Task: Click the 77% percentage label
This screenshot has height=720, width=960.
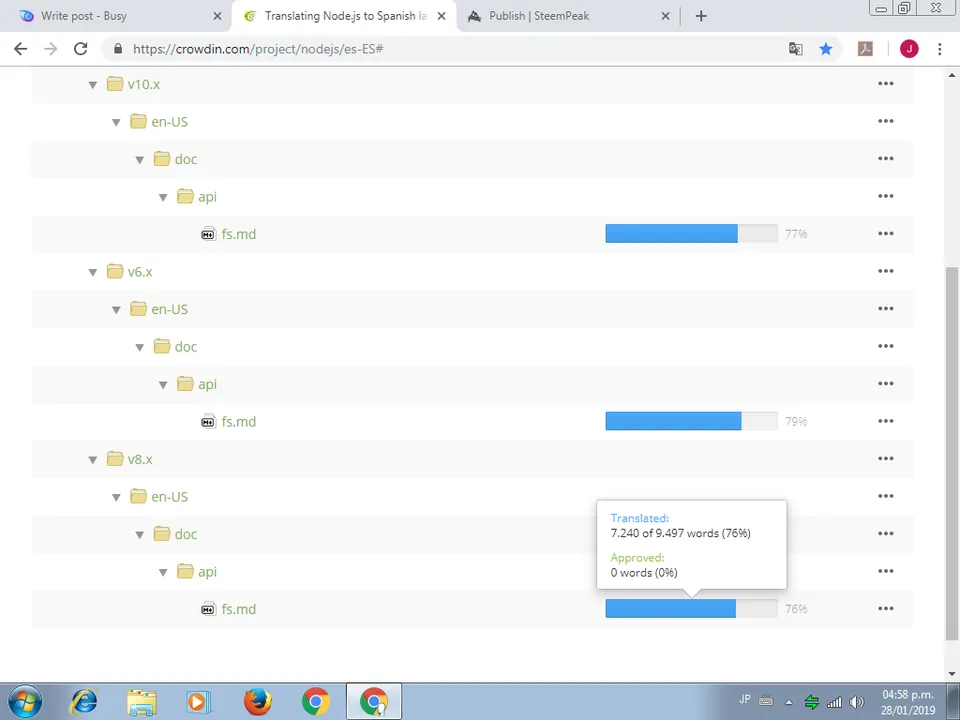Action: coord(796,234)
